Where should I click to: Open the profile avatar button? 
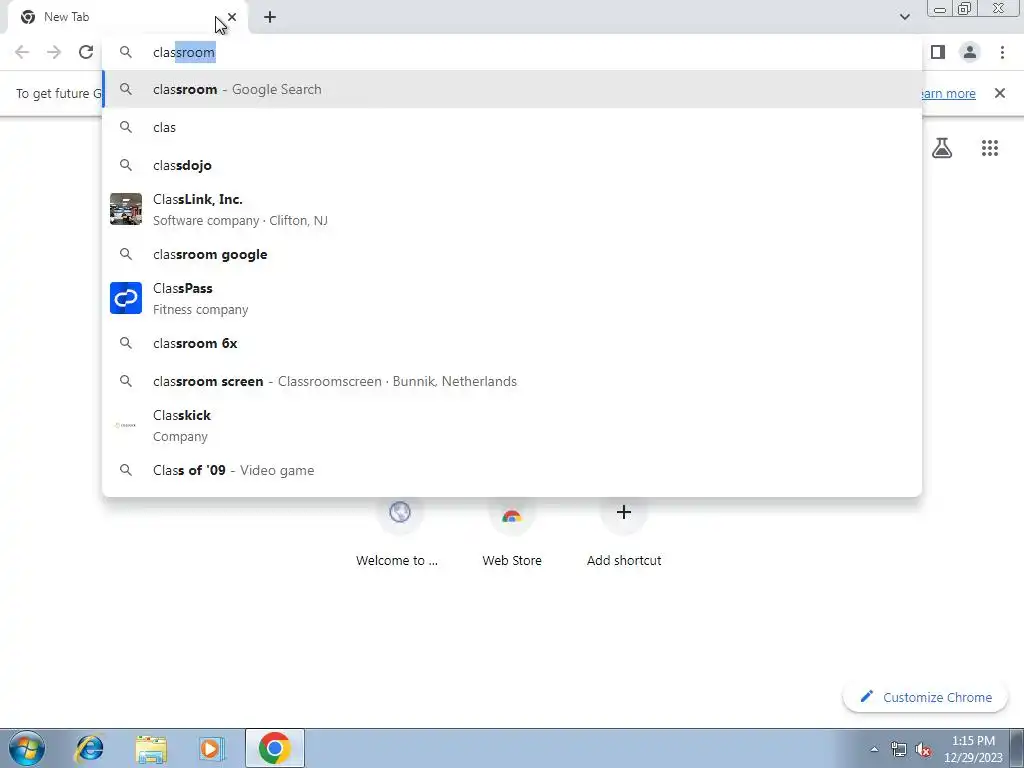970,52
